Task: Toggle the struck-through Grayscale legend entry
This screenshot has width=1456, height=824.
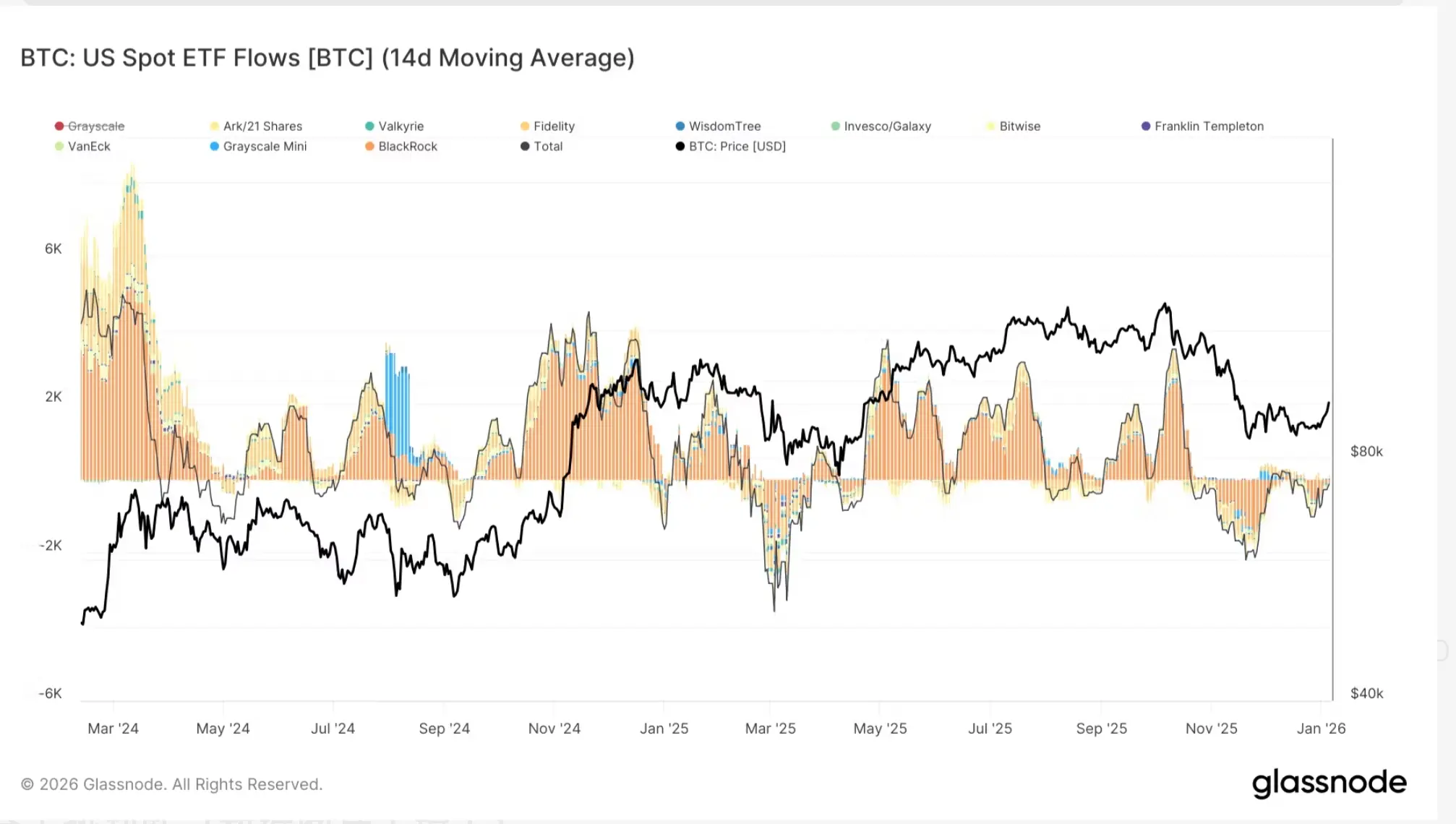Action: (x=90, y=126)
